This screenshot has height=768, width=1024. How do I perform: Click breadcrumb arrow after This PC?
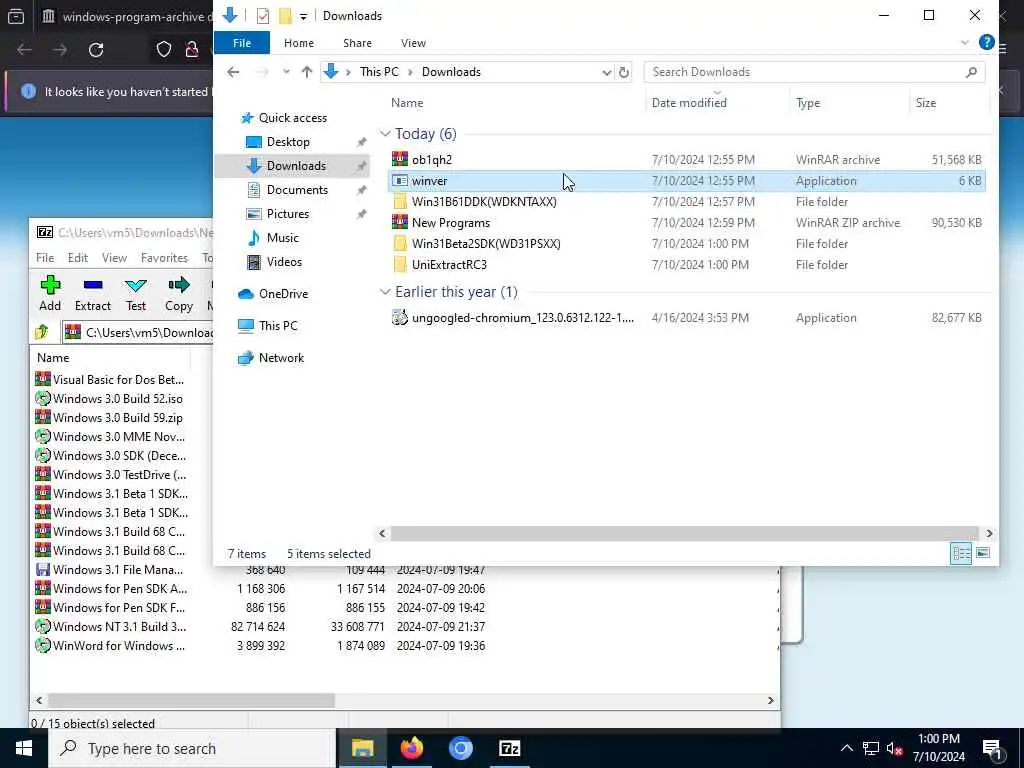coord(410,72)
